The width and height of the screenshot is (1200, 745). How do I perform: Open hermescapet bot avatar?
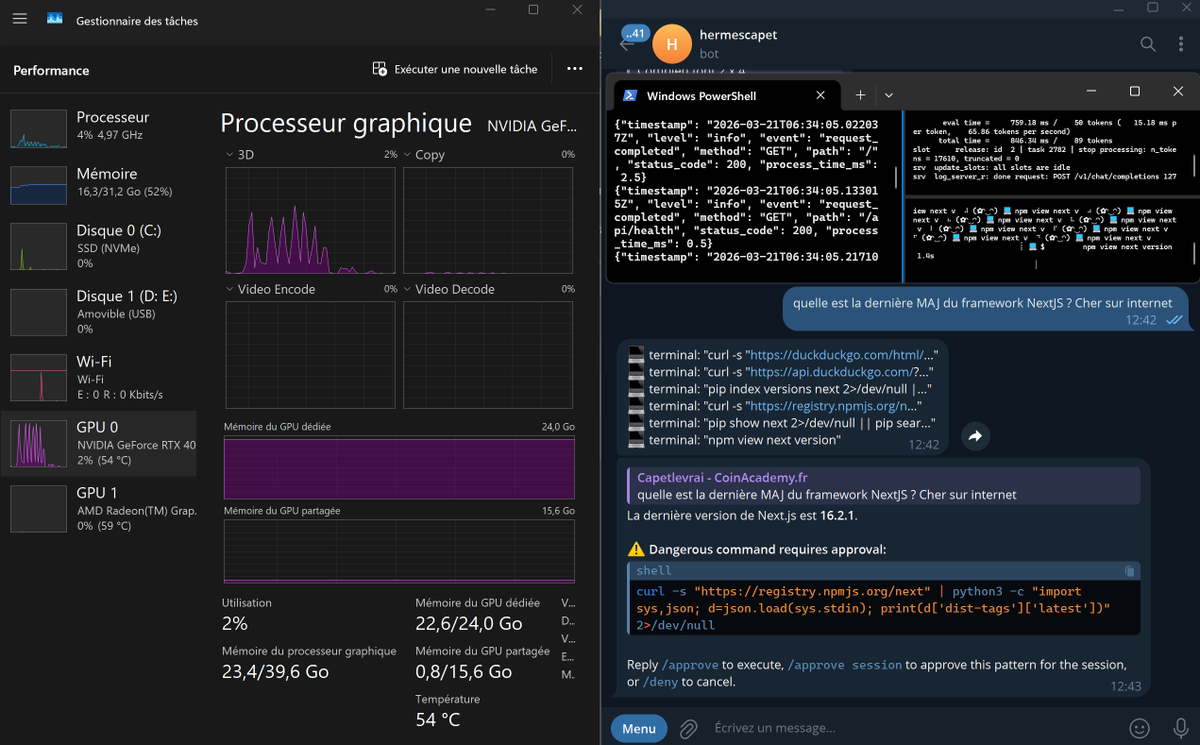click(672, 44)
